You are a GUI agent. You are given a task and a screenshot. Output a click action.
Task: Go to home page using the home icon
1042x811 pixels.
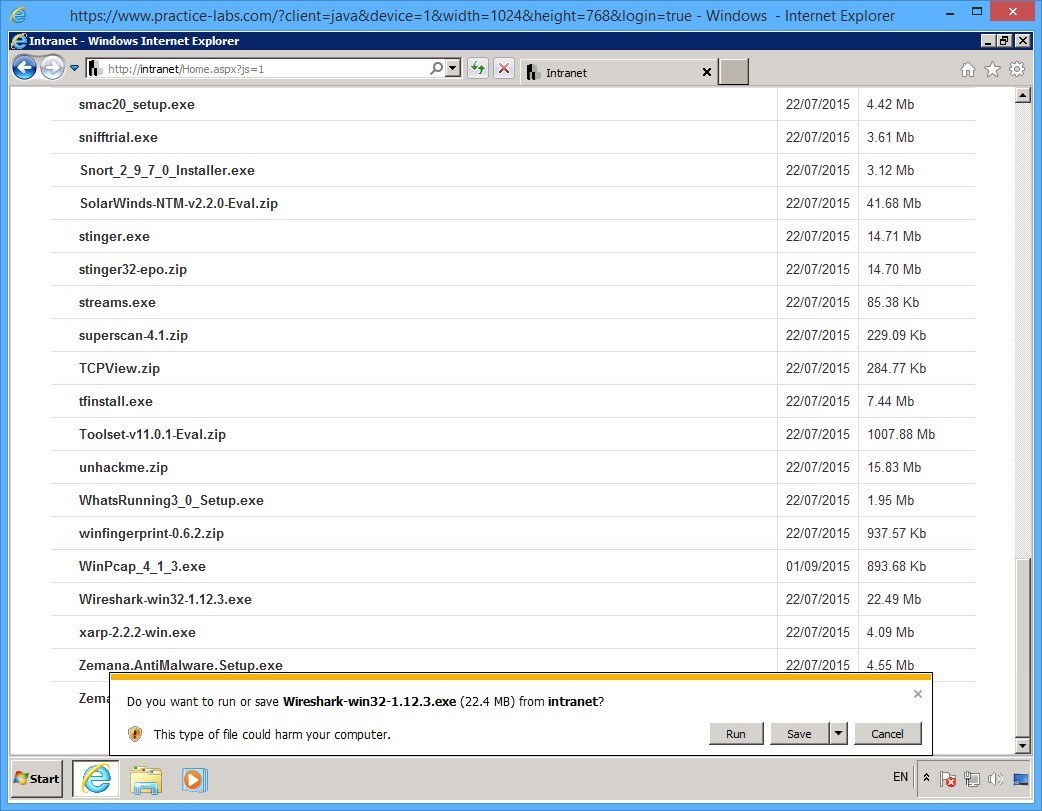click(x=966, y=70)
